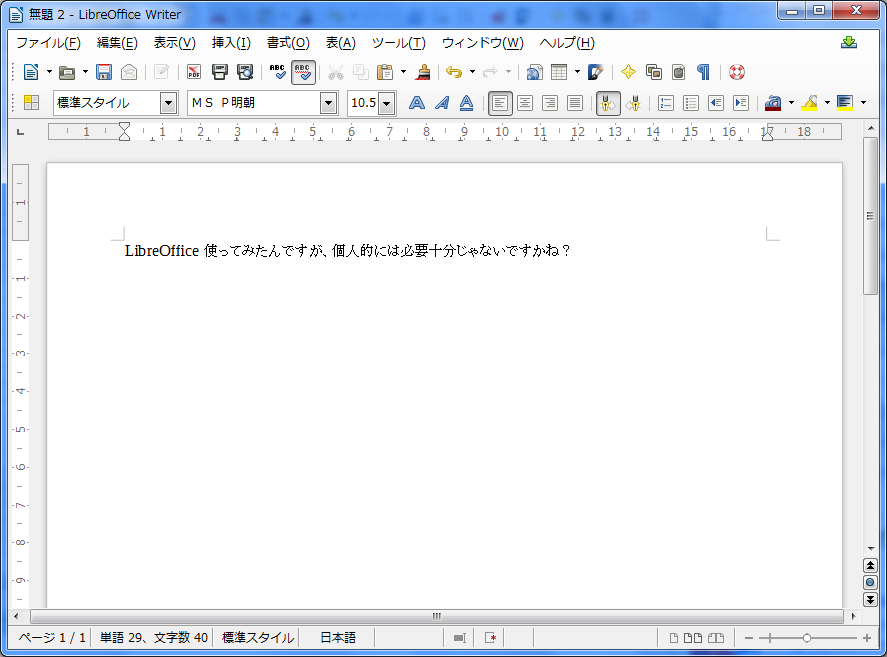Viewport: 887px width, 657px height.
Task: Undo the last action
Action: coord(454,72)
